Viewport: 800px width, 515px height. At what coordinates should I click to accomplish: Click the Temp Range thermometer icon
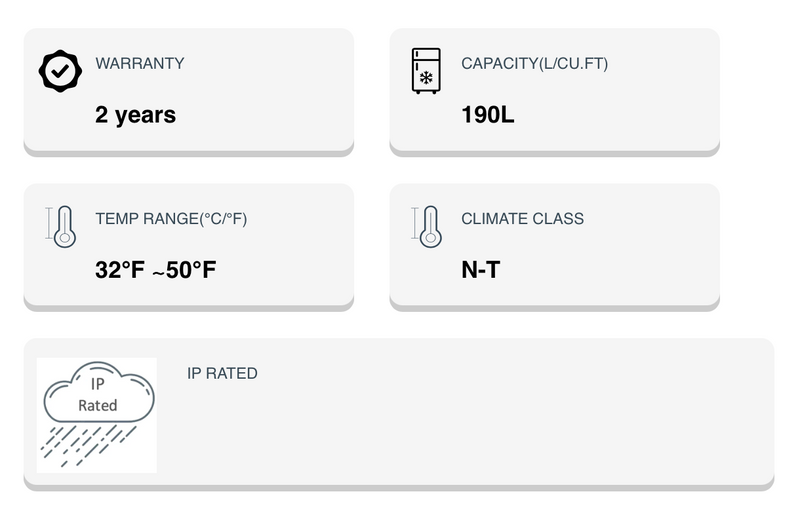(x=63, y=226)
